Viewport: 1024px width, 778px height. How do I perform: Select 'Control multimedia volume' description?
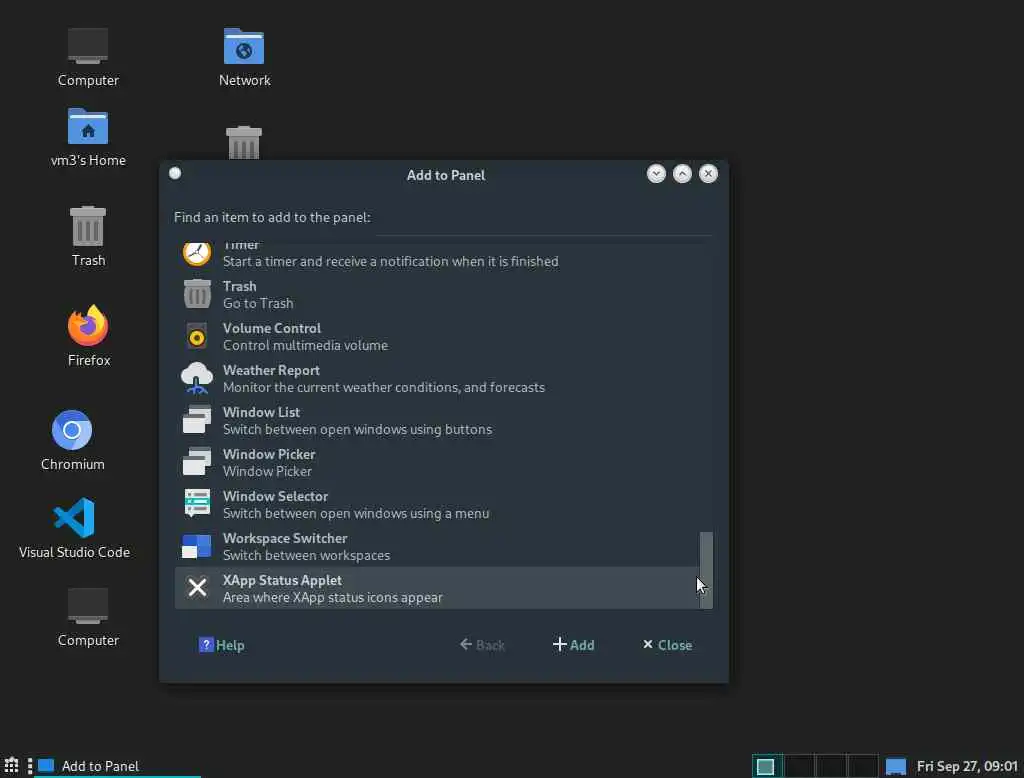[305, 345]
